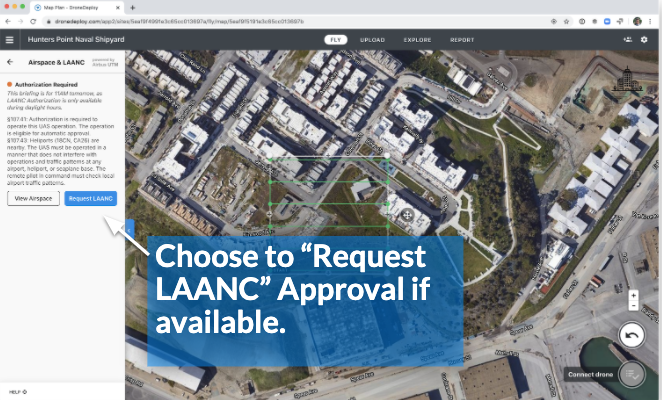Click the Authorization Required heading

point(46,84)
